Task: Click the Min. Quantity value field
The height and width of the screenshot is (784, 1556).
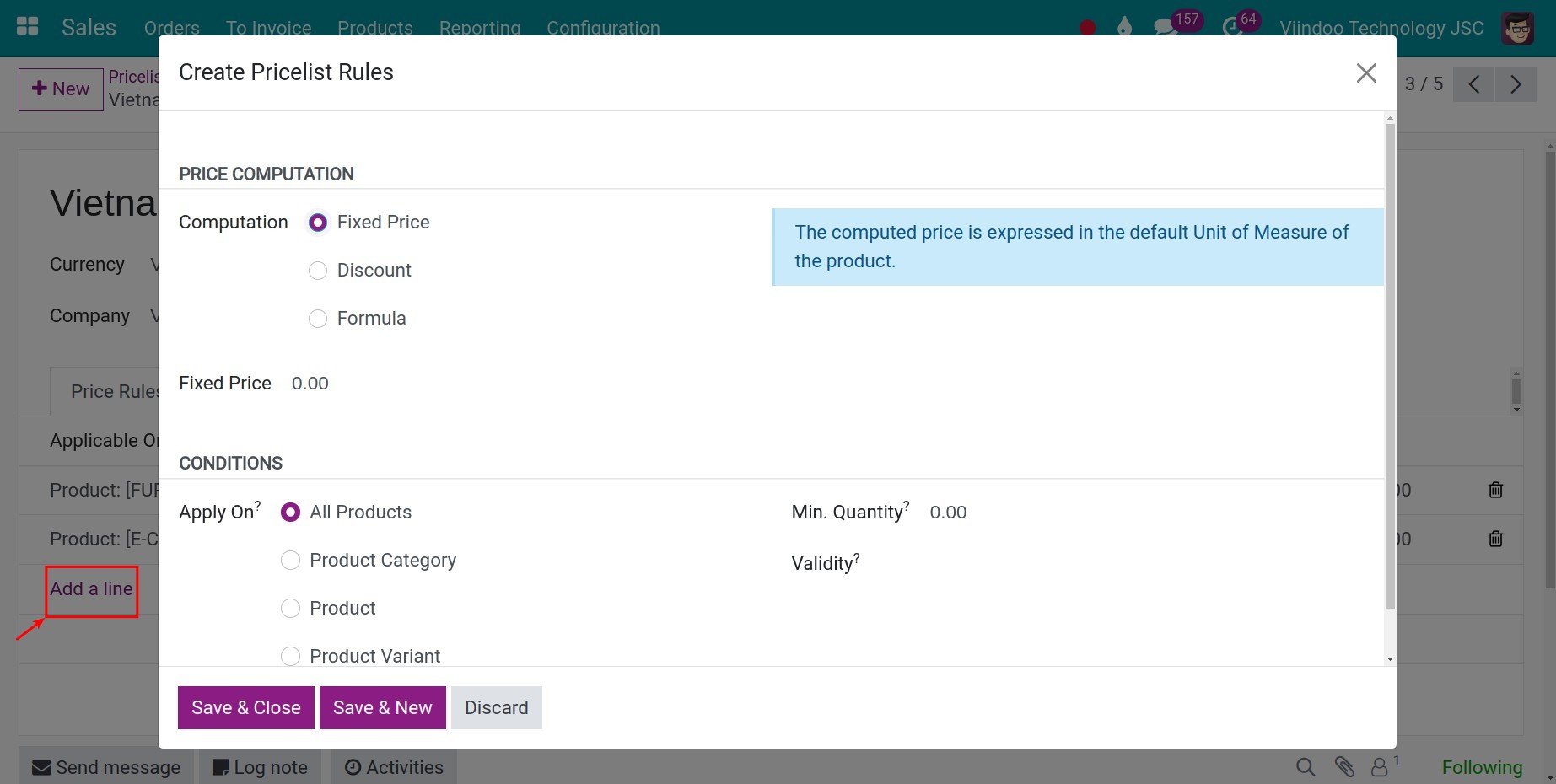Action: (948, 513)
